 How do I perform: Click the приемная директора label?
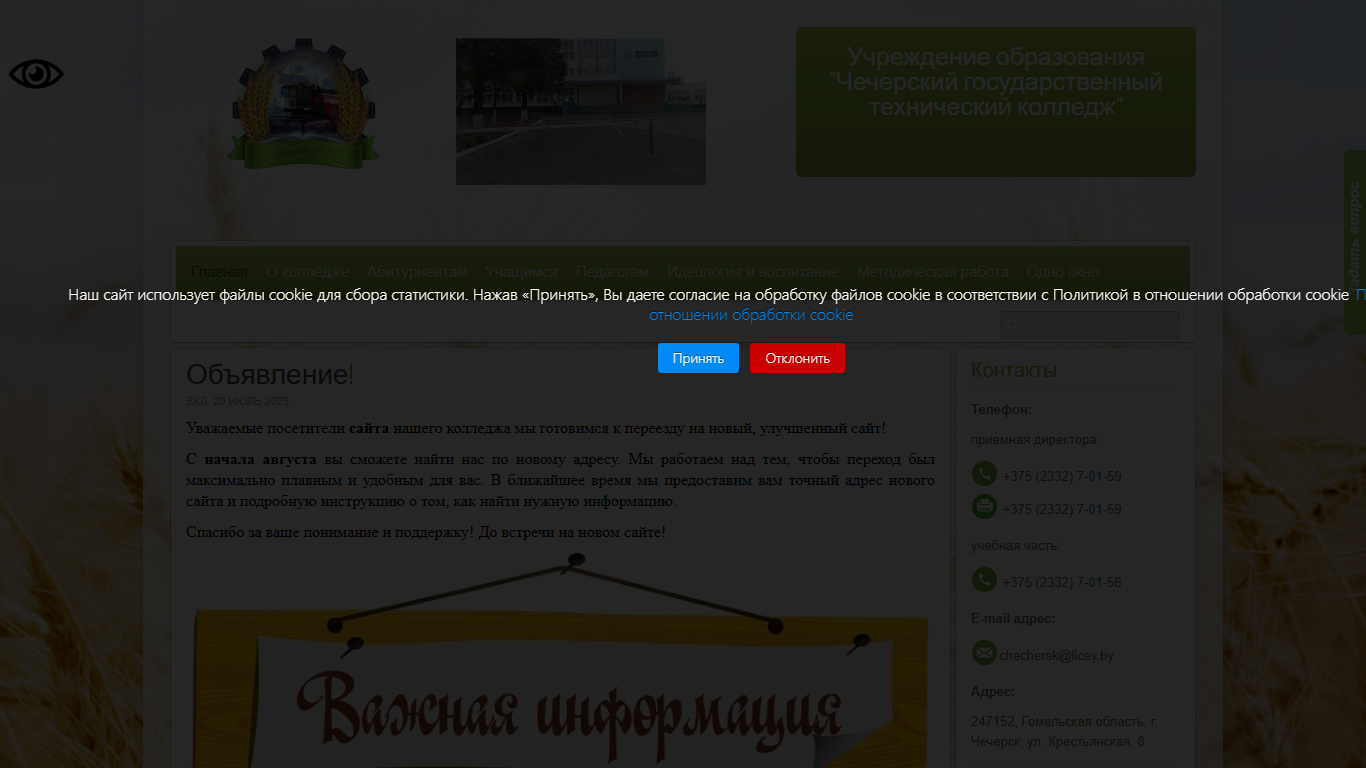pyautogui.click(x=1034, y=440)
